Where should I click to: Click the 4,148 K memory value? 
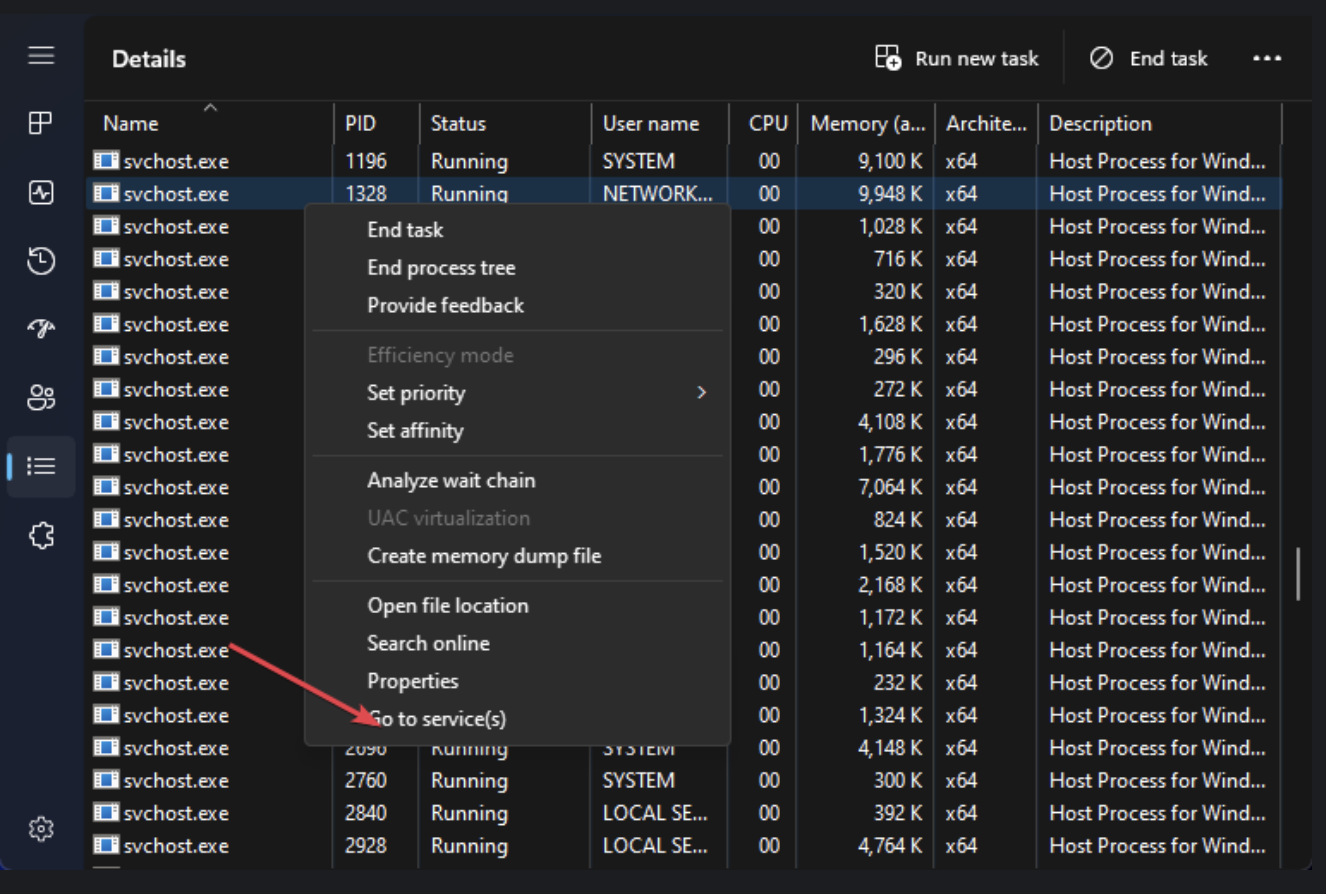coord(890,748)
